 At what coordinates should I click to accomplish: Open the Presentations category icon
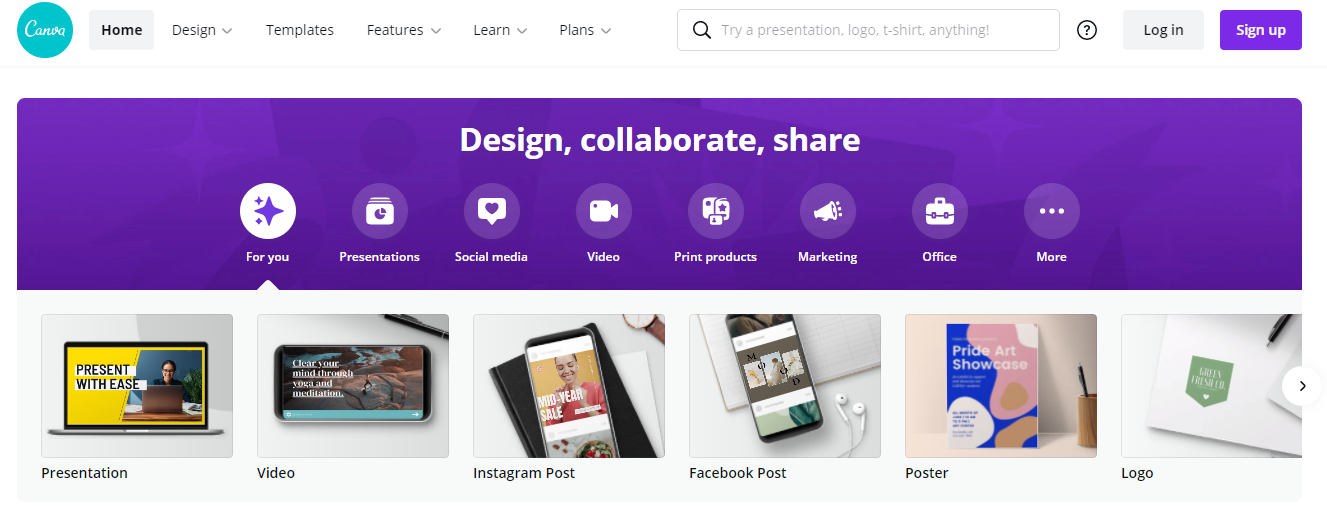(380, 211)
